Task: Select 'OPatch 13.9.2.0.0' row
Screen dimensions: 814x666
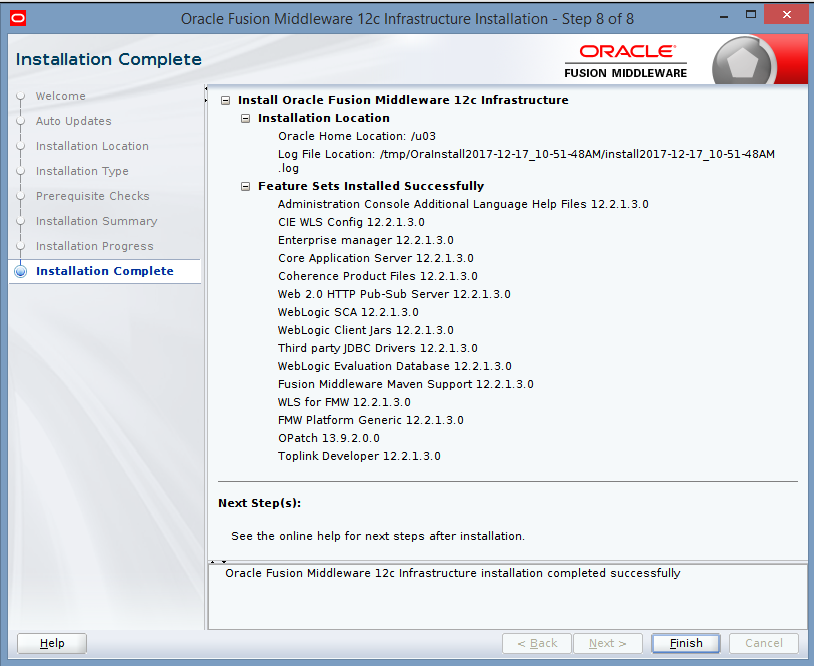Action: click(x=329, y=438)
